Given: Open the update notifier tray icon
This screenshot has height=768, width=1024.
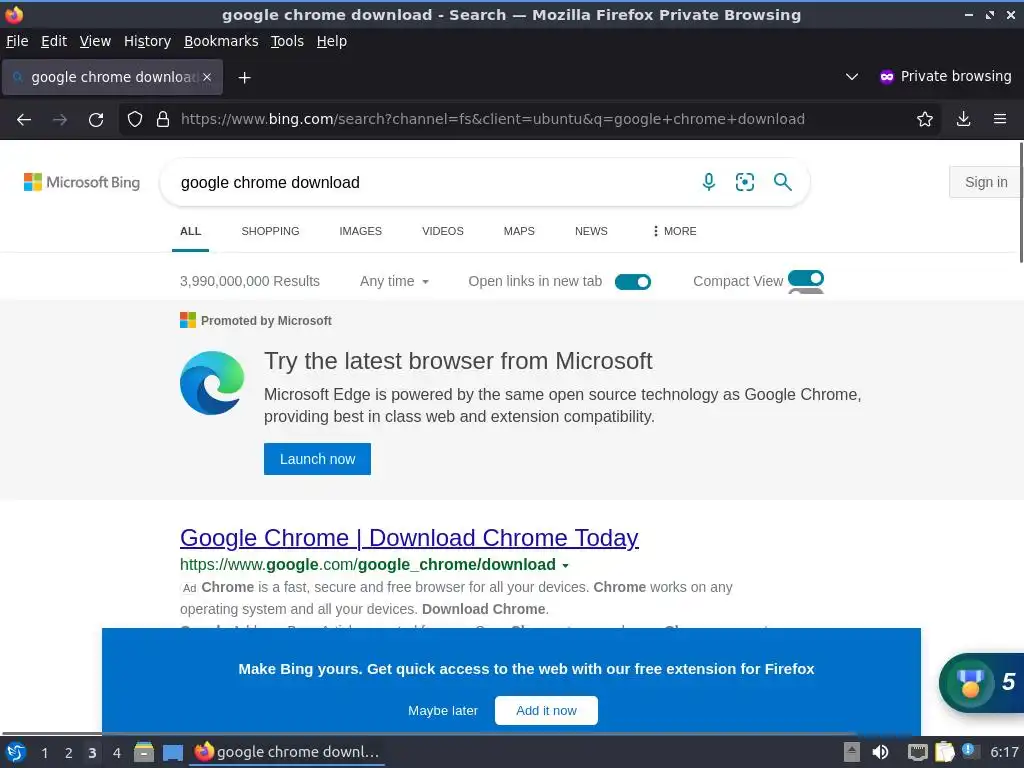Looking at the screenshot, I should 970,752.
